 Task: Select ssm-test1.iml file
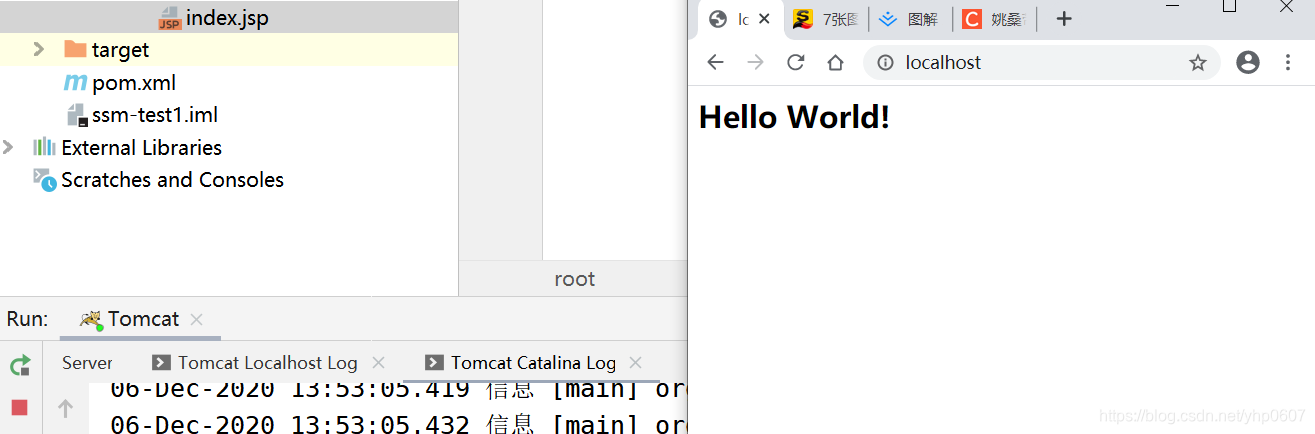click(x=155, y=115)
